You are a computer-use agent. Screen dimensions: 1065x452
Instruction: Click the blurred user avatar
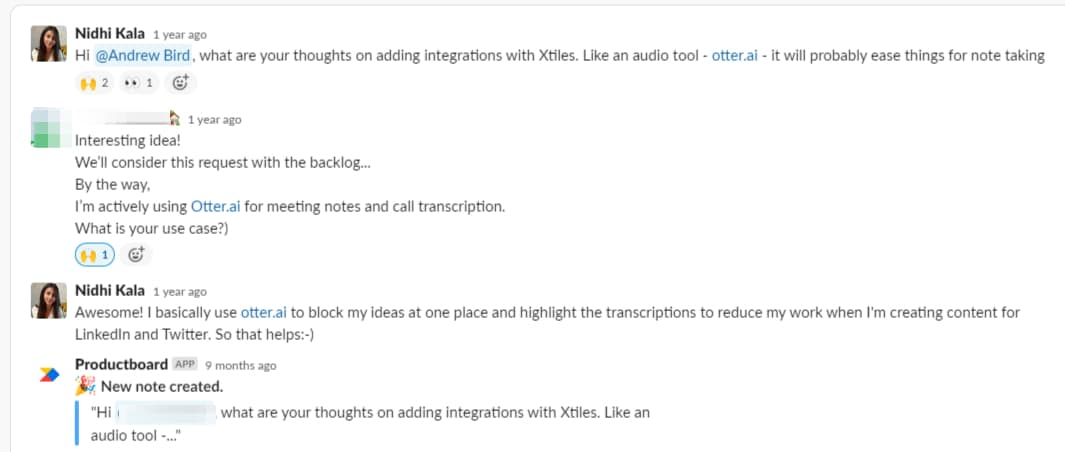[x=49, y=128]
